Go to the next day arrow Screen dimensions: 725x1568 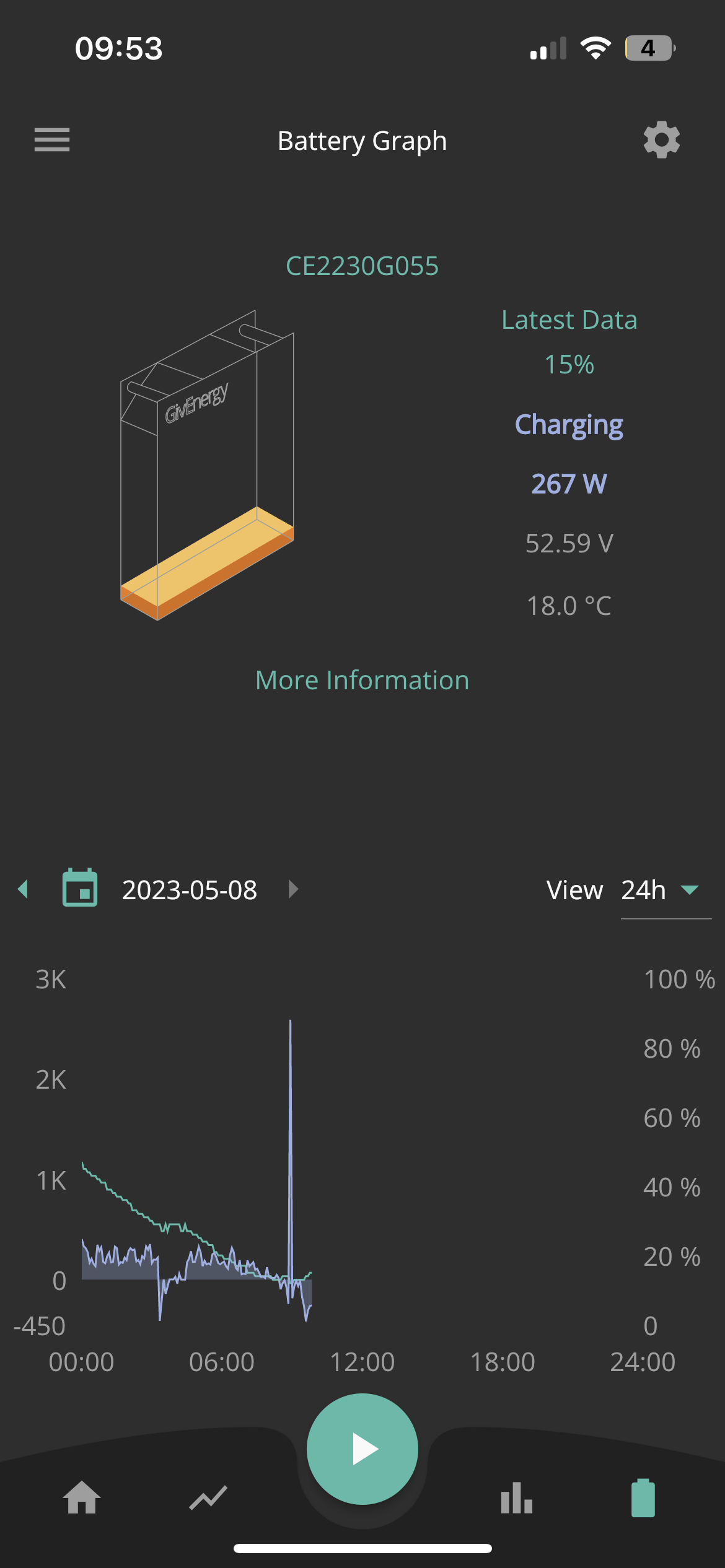(x=293, y=889)
